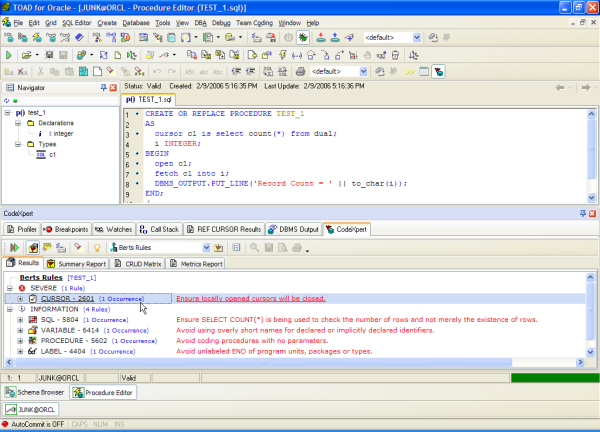Screen dimensions: 600x432
Task: Click navigate back arrow above editor
Action: click(x=560, y=88)
